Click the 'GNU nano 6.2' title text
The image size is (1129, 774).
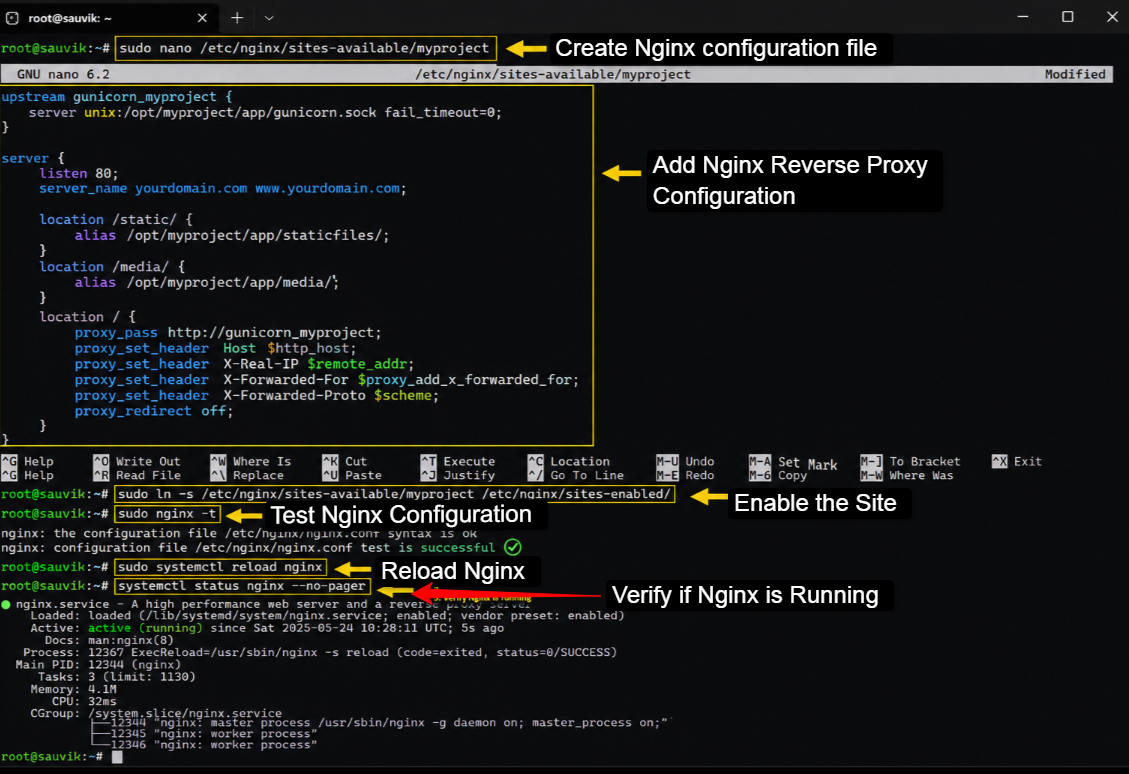[x=63, y=74]
